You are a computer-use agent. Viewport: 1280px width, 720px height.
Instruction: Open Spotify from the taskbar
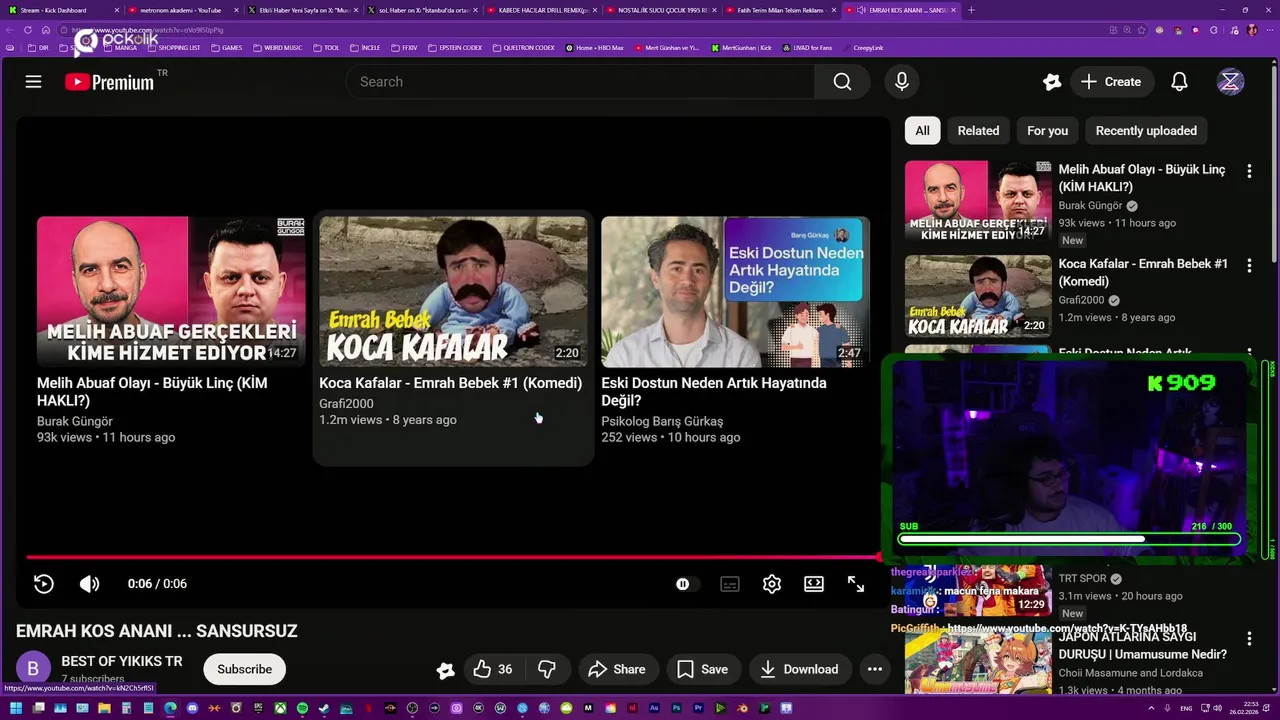pyautogui.click(x=302, y=709)
